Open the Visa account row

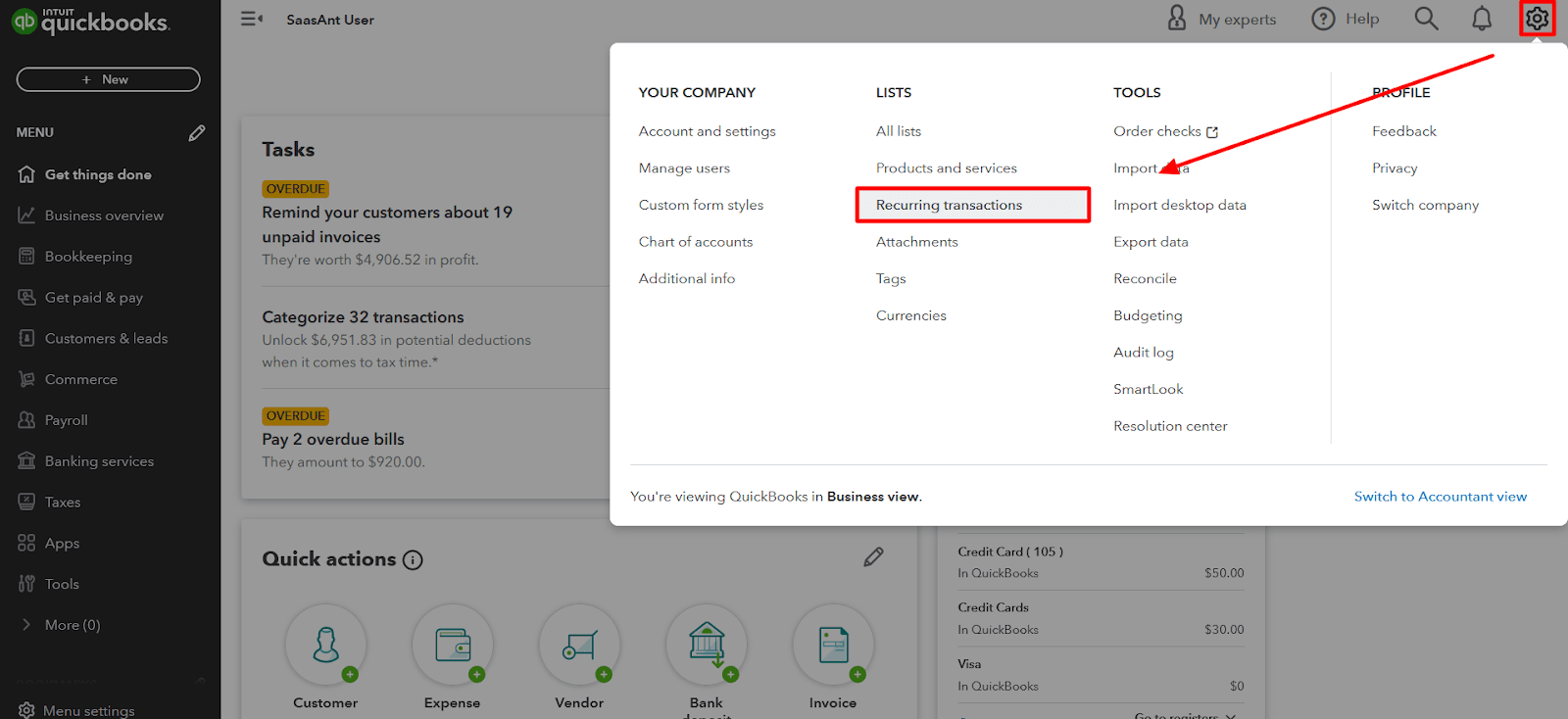coord(1101,675)
